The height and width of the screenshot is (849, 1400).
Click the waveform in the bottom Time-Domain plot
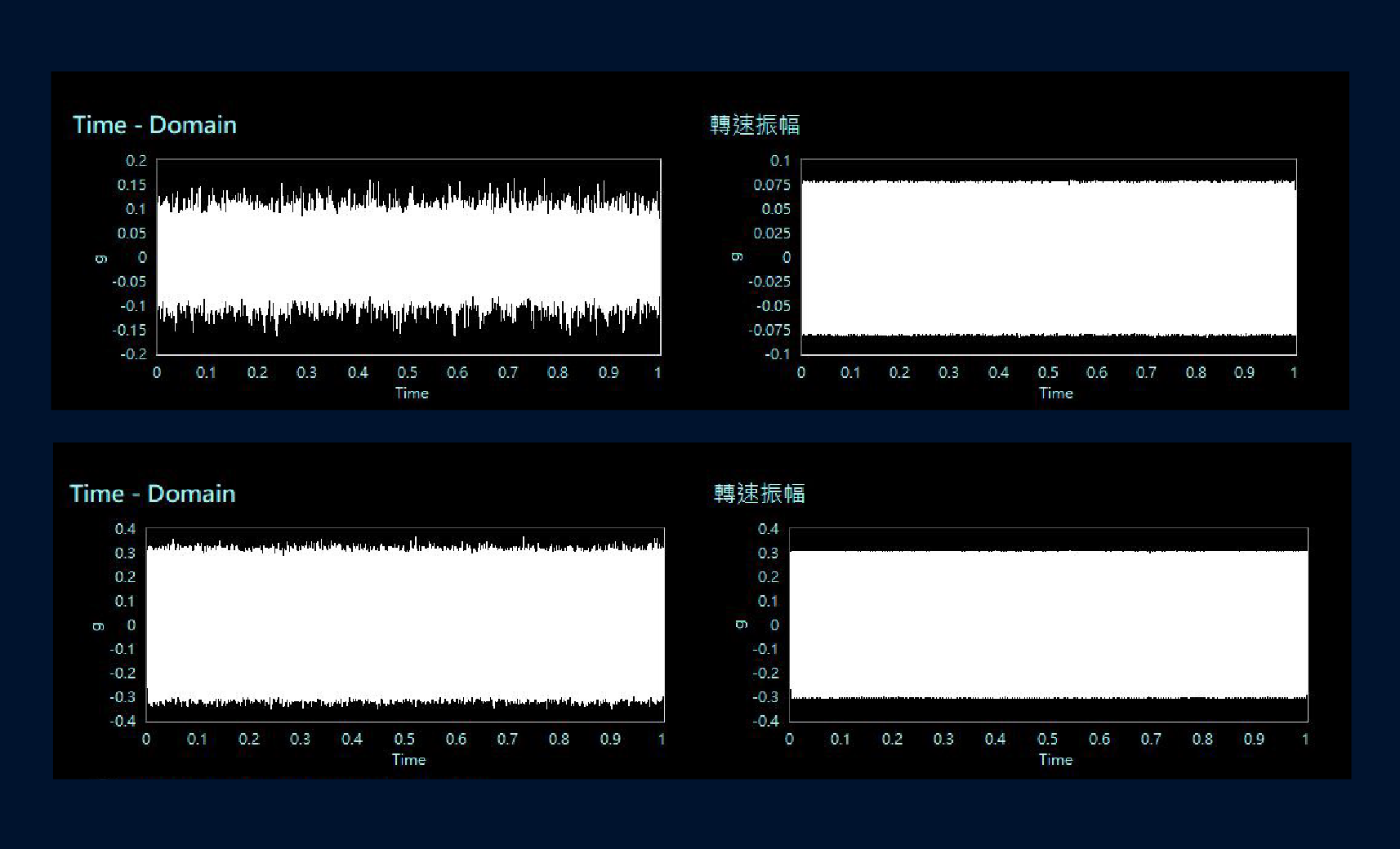405,625
